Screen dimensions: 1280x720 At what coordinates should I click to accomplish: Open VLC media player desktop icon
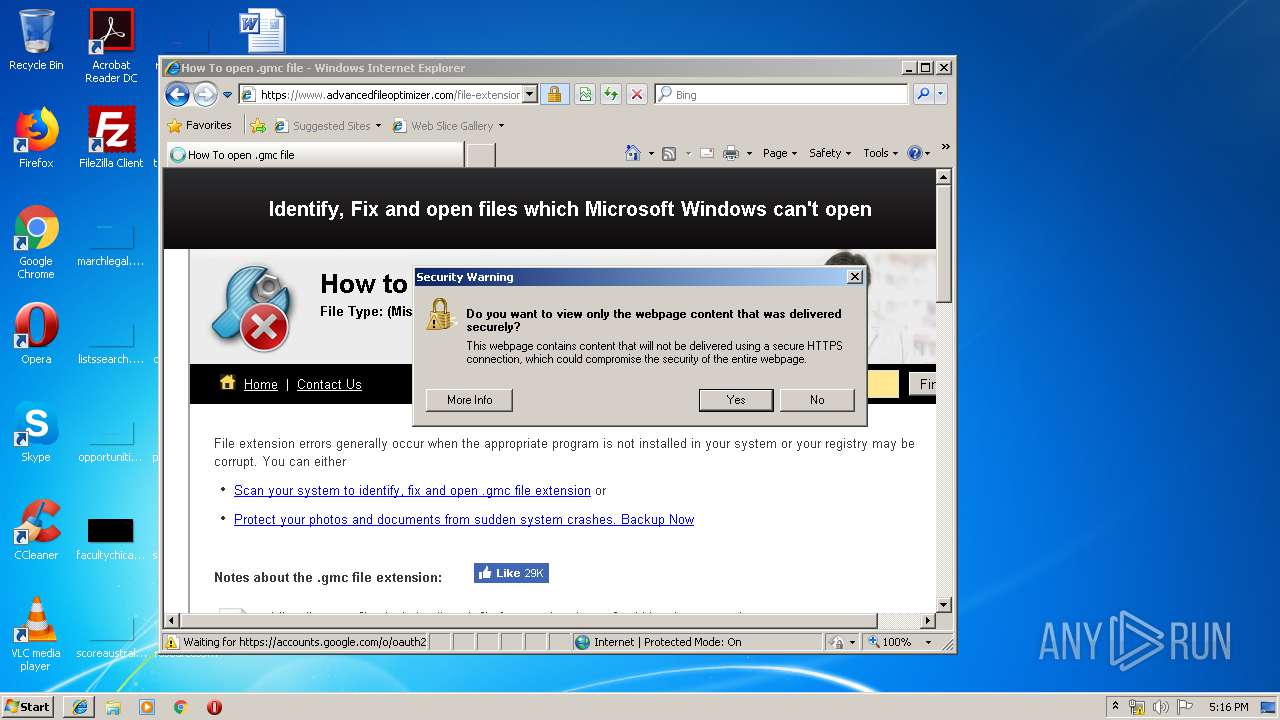tap(36, 634)
